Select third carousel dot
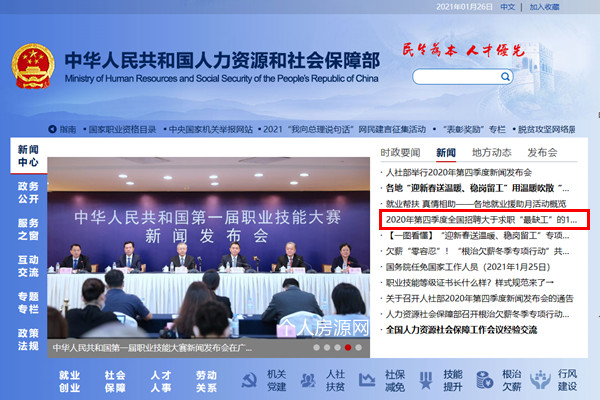The image size is (600, 400). 338,348
